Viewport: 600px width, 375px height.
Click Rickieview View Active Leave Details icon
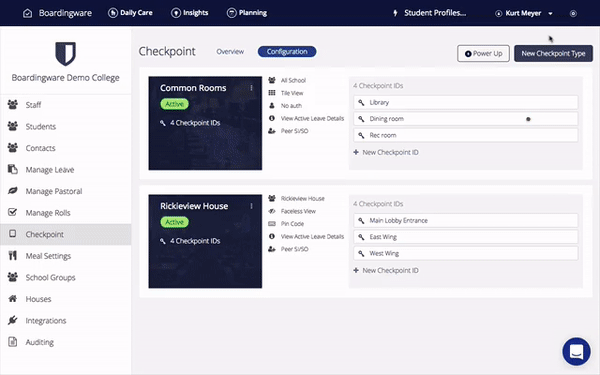point(272,236)
